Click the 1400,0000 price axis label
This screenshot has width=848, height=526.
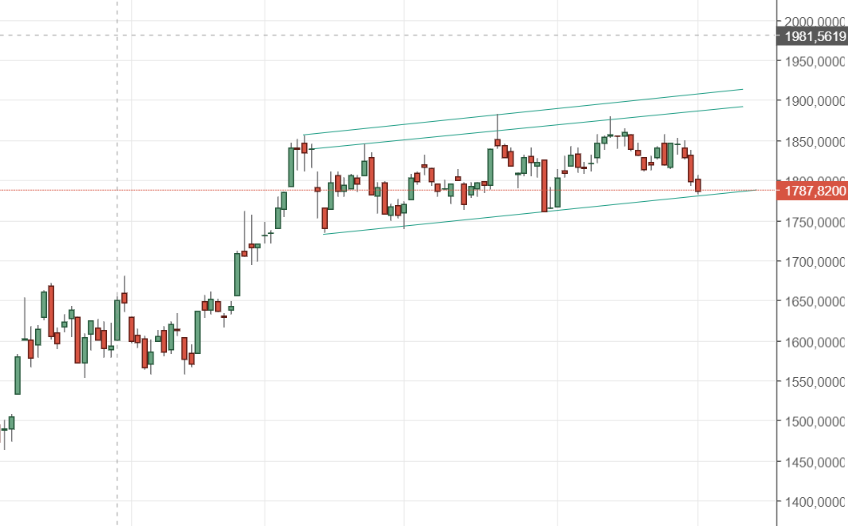point(815,502)
